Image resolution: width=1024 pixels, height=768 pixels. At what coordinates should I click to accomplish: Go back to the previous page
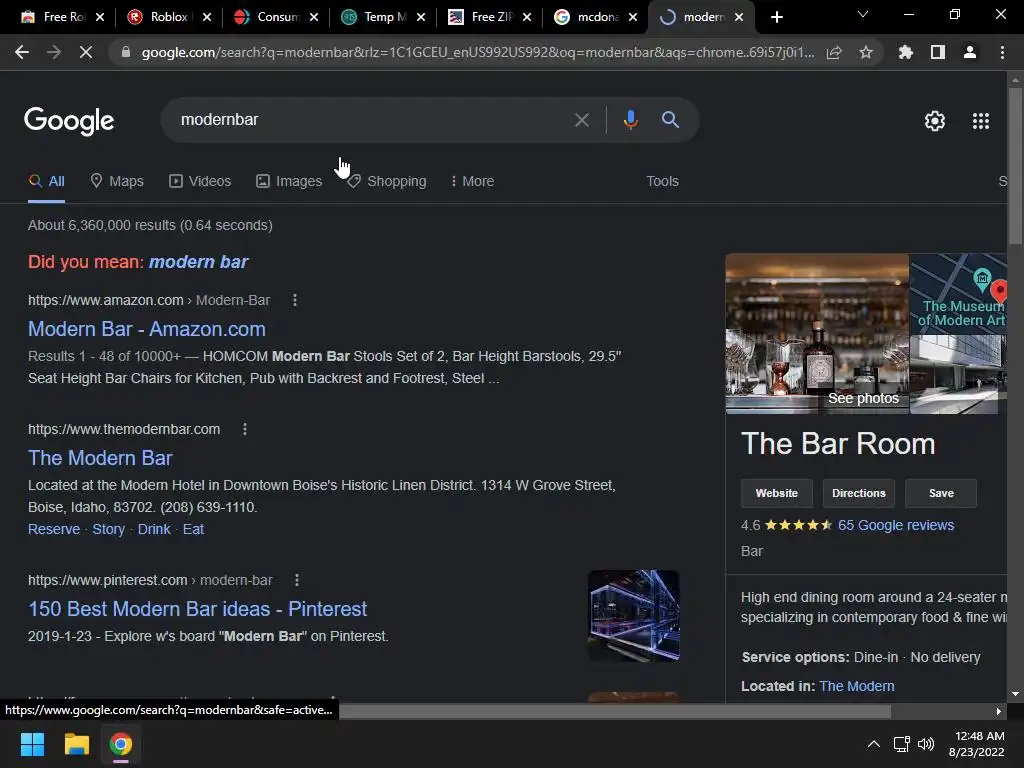22,52
